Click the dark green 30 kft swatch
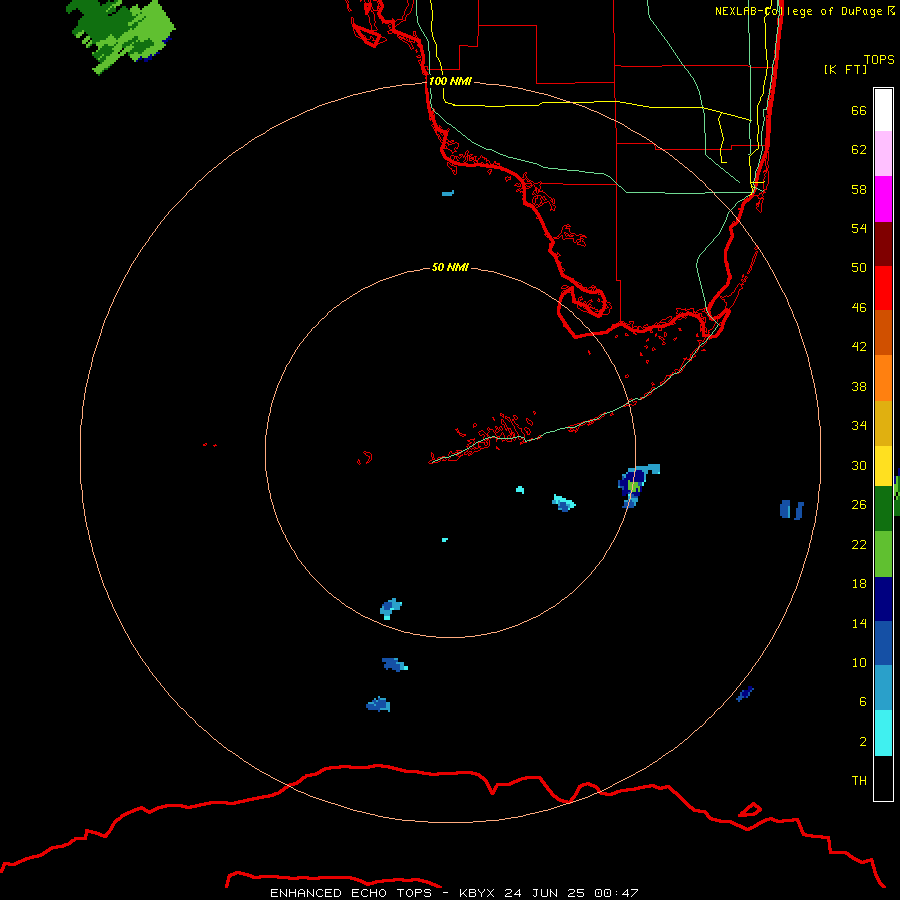900x900 pixels. [883, 509]
